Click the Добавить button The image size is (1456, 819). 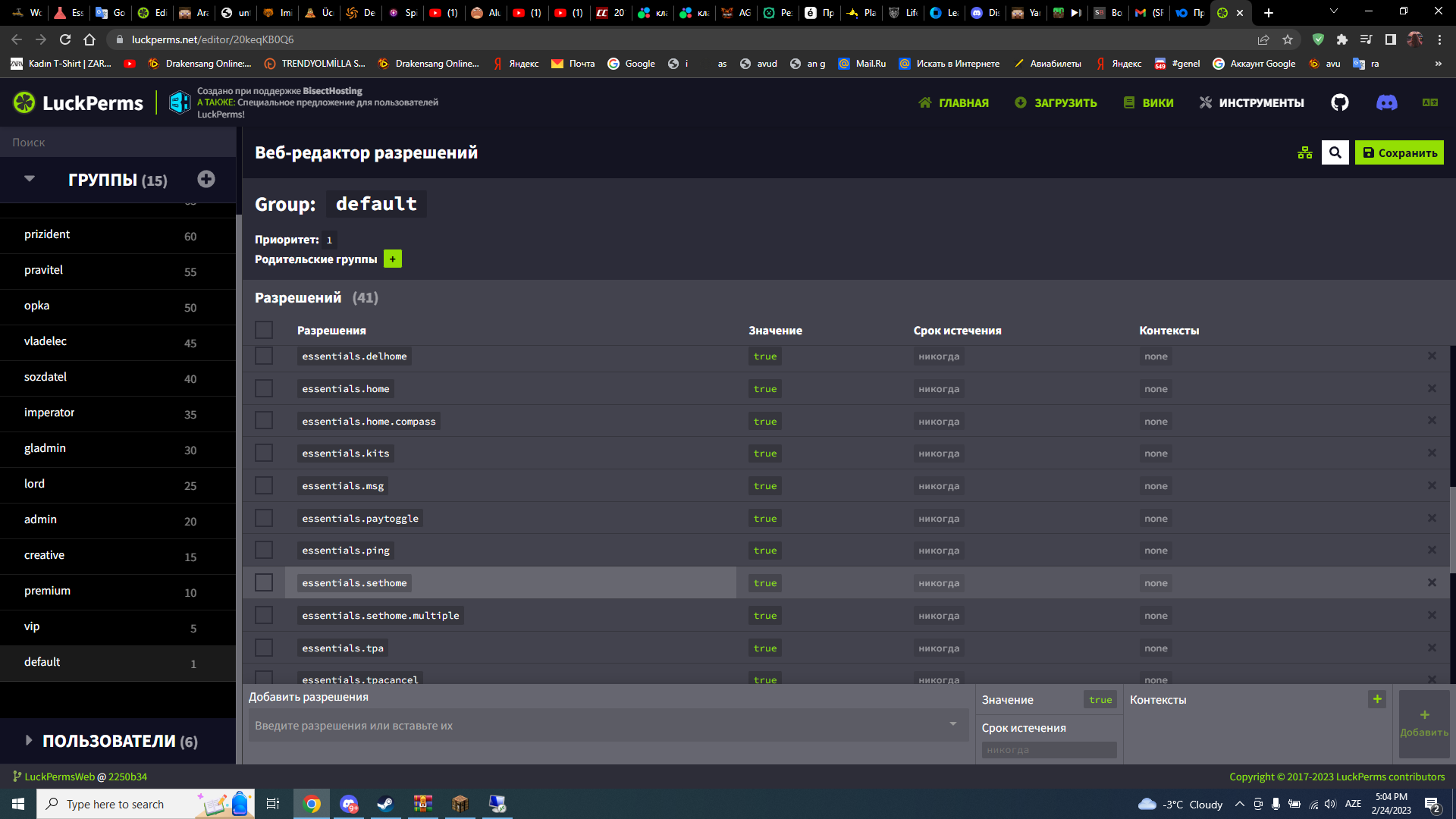1424,723
